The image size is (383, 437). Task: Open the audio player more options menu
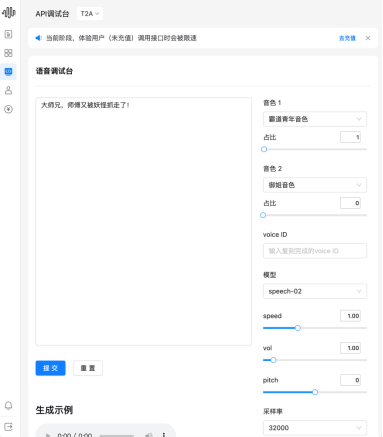pyautogui.click(x=164, y=435)
